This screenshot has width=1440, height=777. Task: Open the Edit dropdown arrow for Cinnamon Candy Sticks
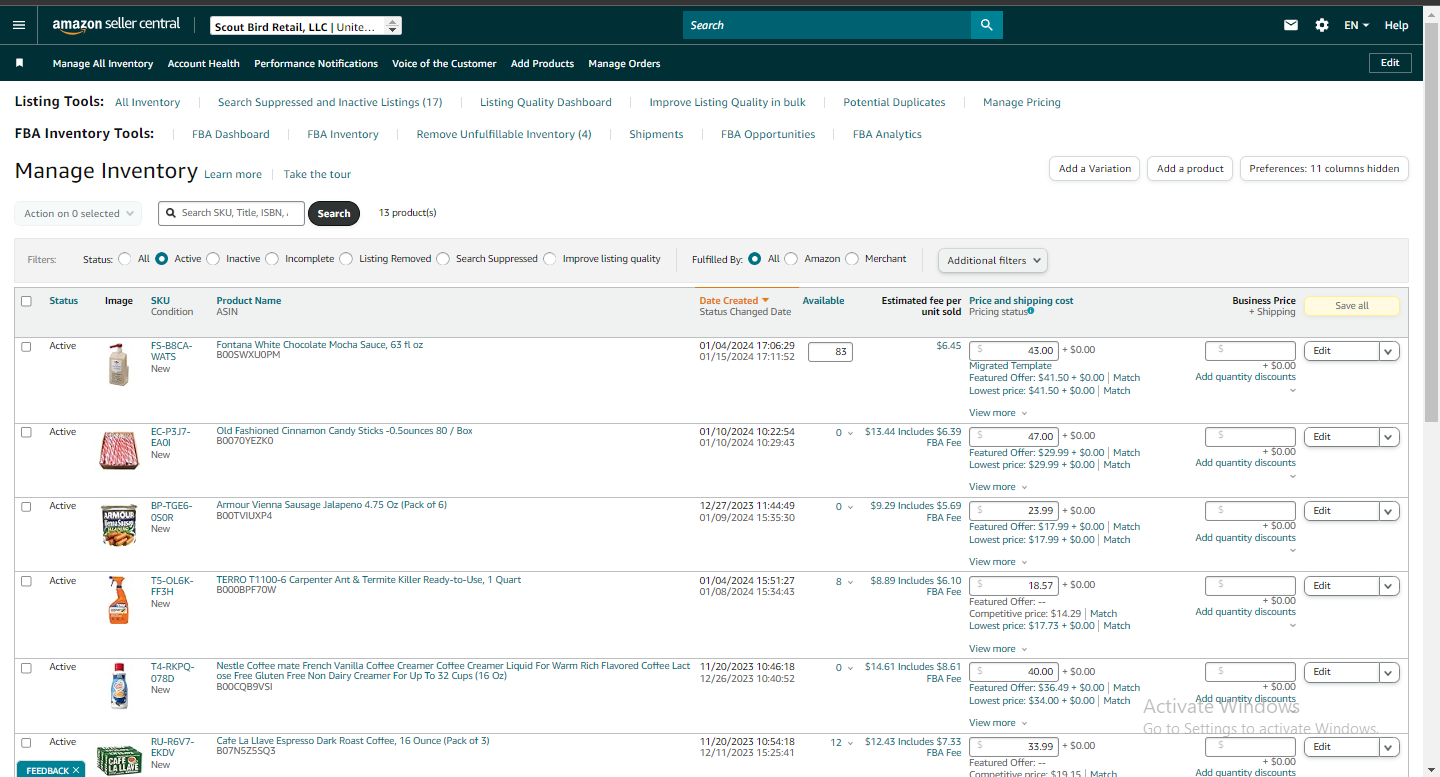[x=1388, y=437]
